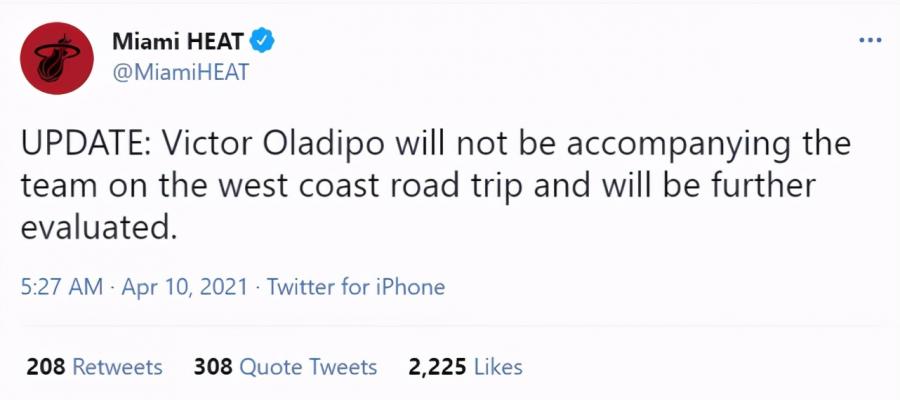Click the number 208 beside Retweets
Screen dimensions: 900x400
pos(46,367)
